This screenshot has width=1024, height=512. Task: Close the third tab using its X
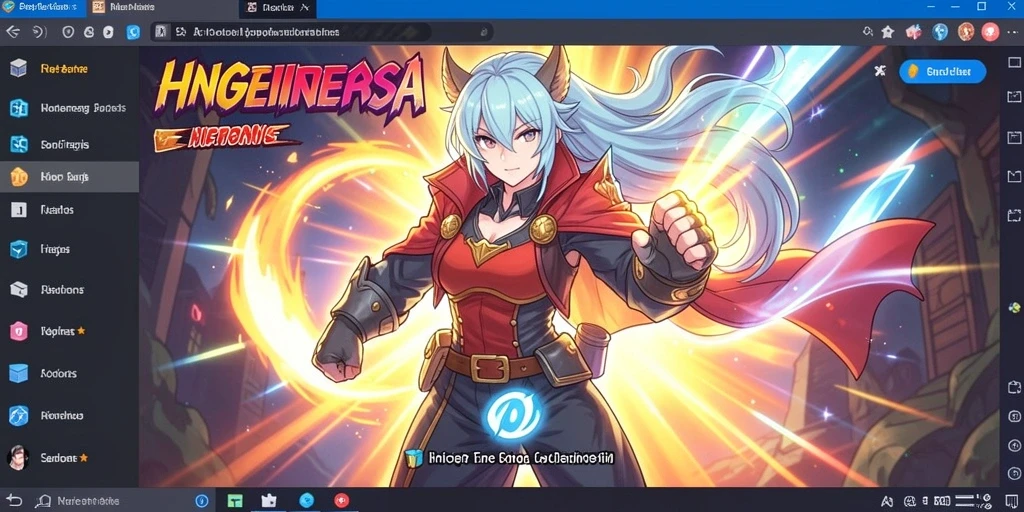304,8
